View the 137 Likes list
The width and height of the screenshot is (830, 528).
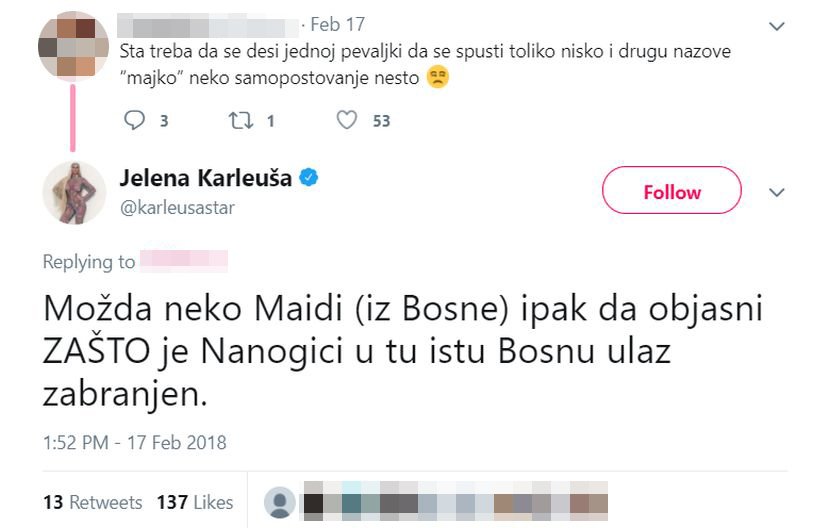click(195, 502)
